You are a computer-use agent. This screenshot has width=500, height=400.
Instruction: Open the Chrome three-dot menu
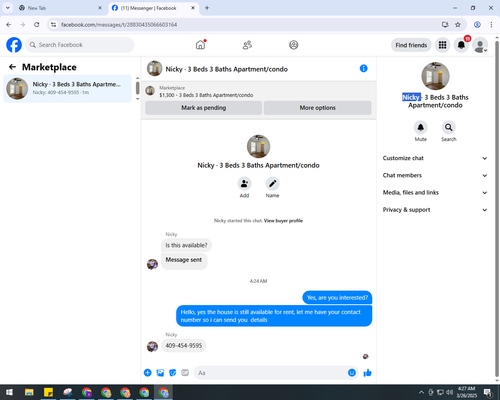(491, 25)
